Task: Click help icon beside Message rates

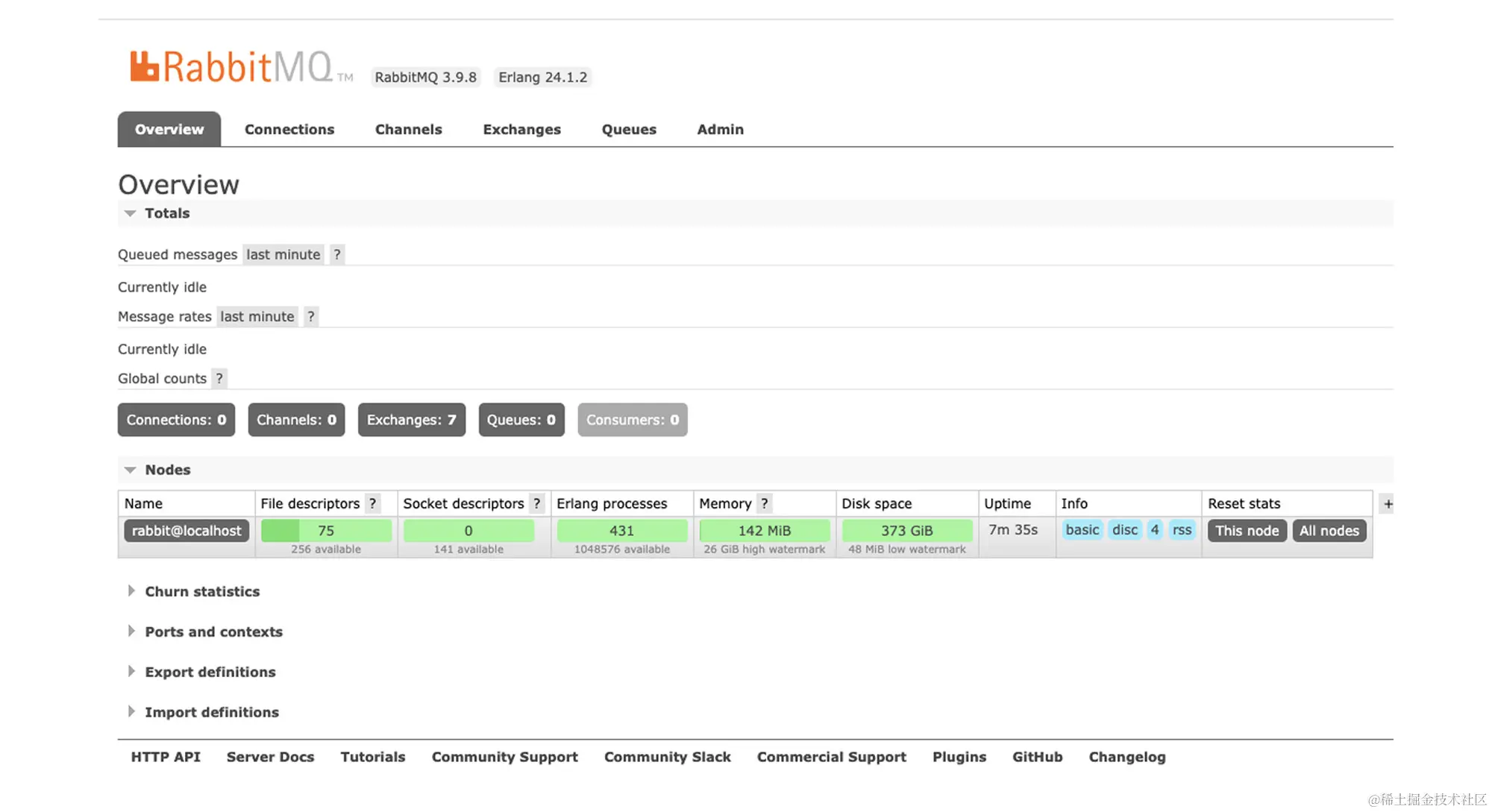Action: click(x=311, y=316)
